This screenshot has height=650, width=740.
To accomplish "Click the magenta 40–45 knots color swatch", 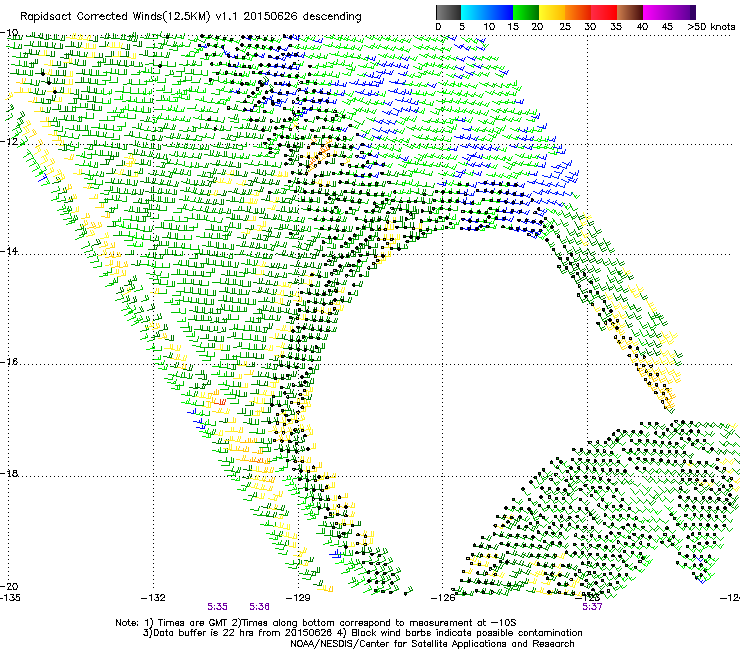I will 656,12.
